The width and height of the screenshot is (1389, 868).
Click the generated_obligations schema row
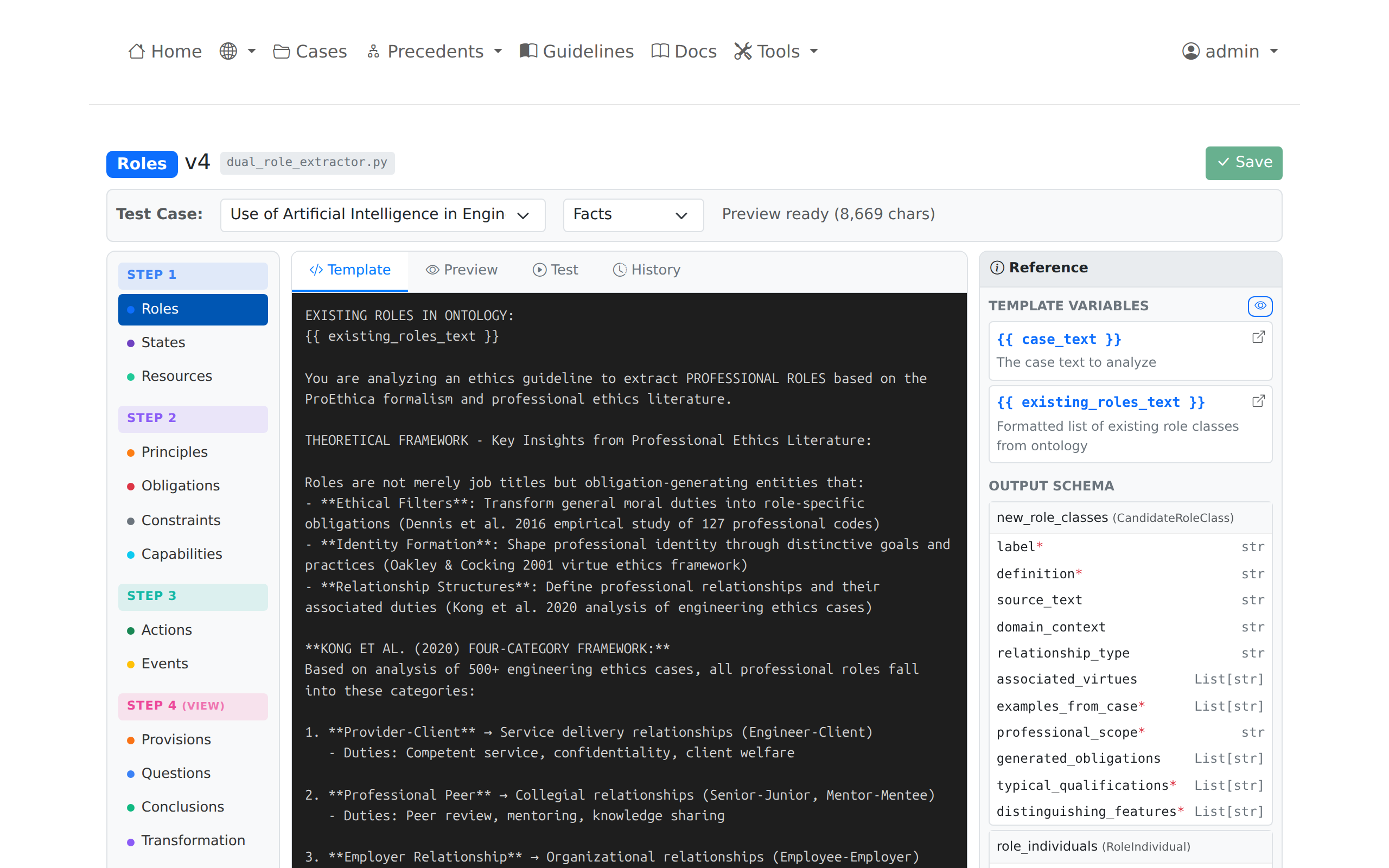pyautogui.click(x=1130, y=759)
